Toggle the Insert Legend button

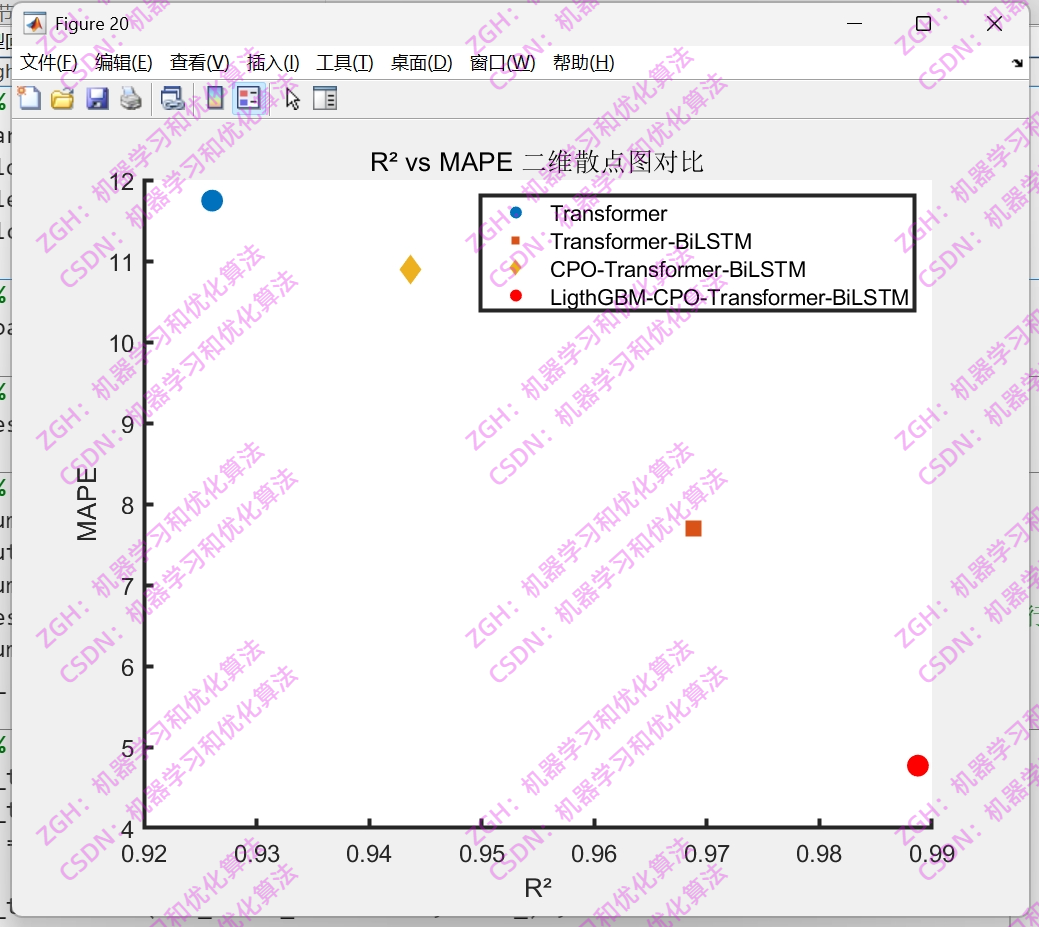(x=248, y=98)
